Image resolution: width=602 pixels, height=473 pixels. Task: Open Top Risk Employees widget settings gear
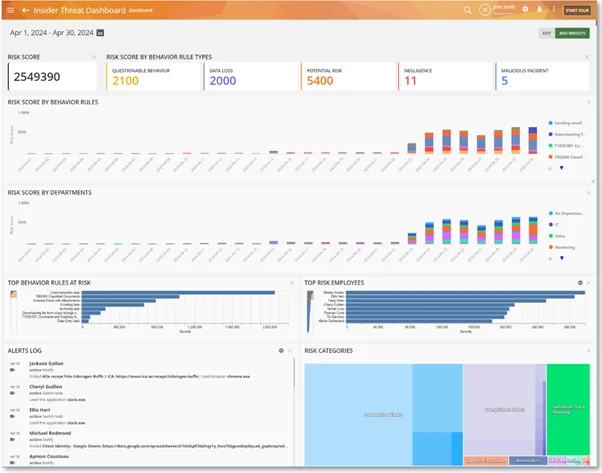pos(580,283)
